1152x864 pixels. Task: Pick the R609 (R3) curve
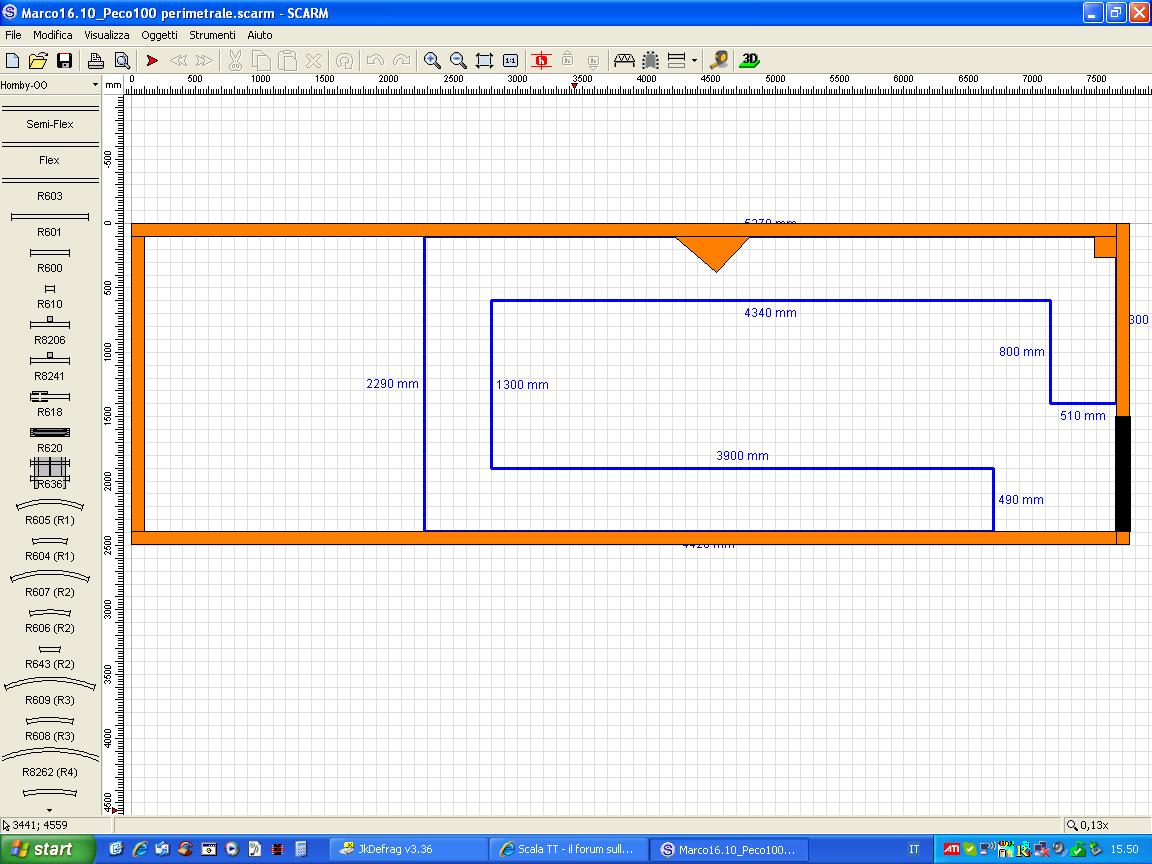click(x=50, y=692)
